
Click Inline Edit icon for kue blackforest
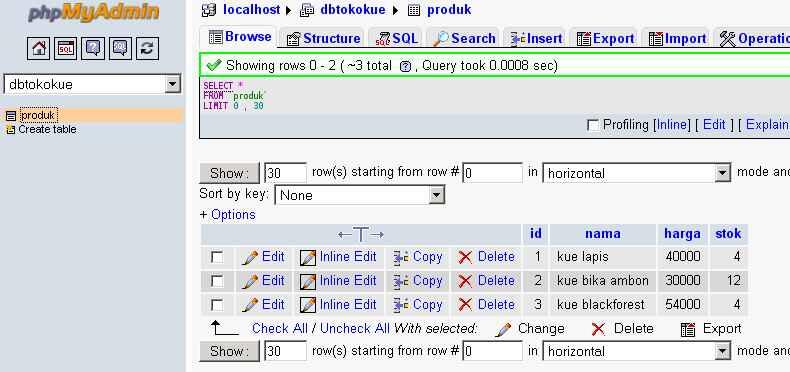[307, 305]
